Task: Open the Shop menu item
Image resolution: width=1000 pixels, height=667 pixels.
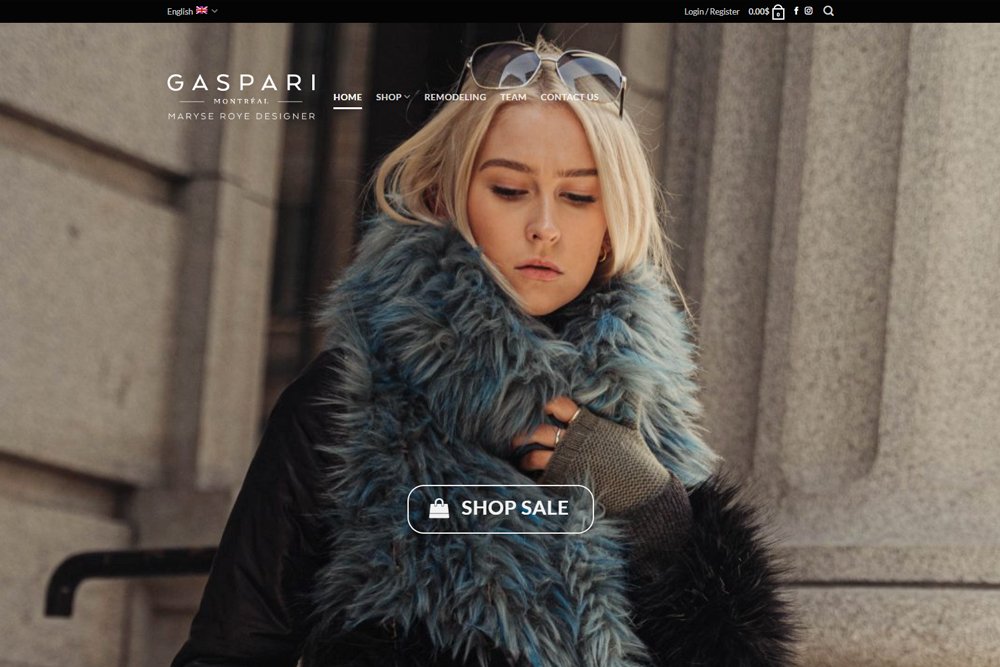Action: pyautogui.click(x=388, y=97)
